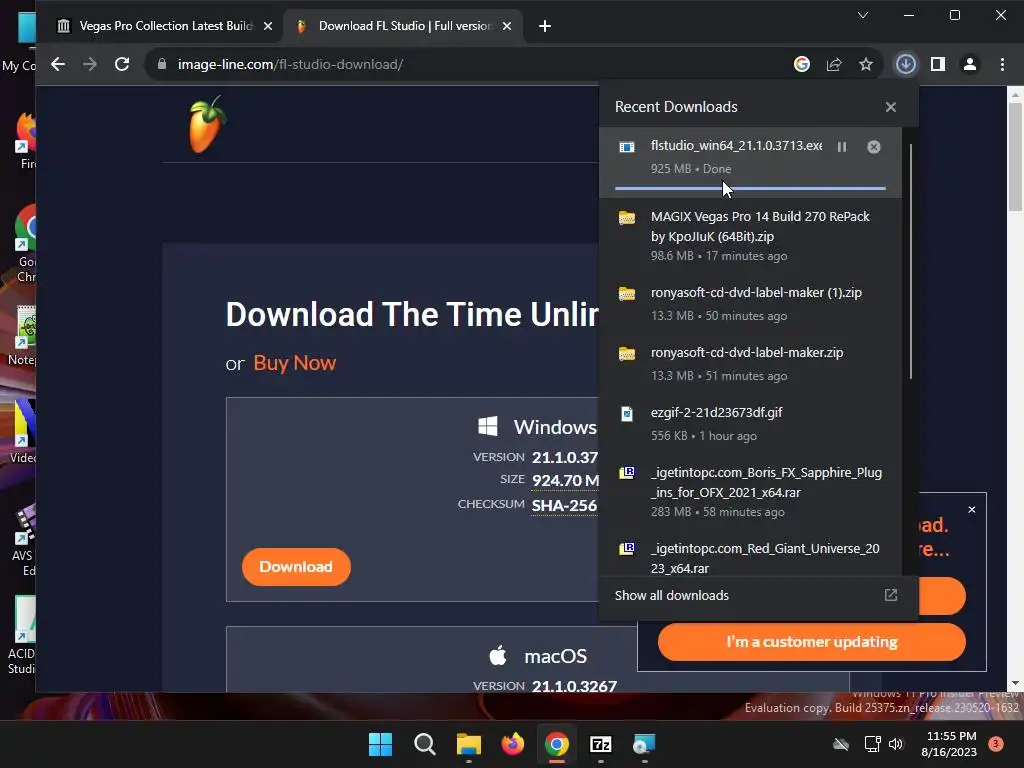Screen dimensions: 1024x768
Task: Open MAGIX Vegas Pro 14 zip download
Action: (750, 235)
